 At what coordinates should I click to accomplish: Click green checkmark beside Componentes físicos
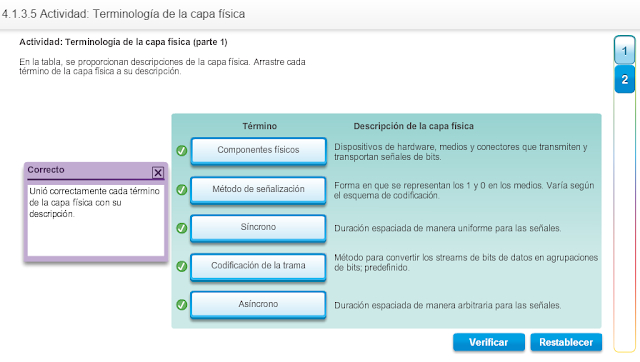(182, 151)
